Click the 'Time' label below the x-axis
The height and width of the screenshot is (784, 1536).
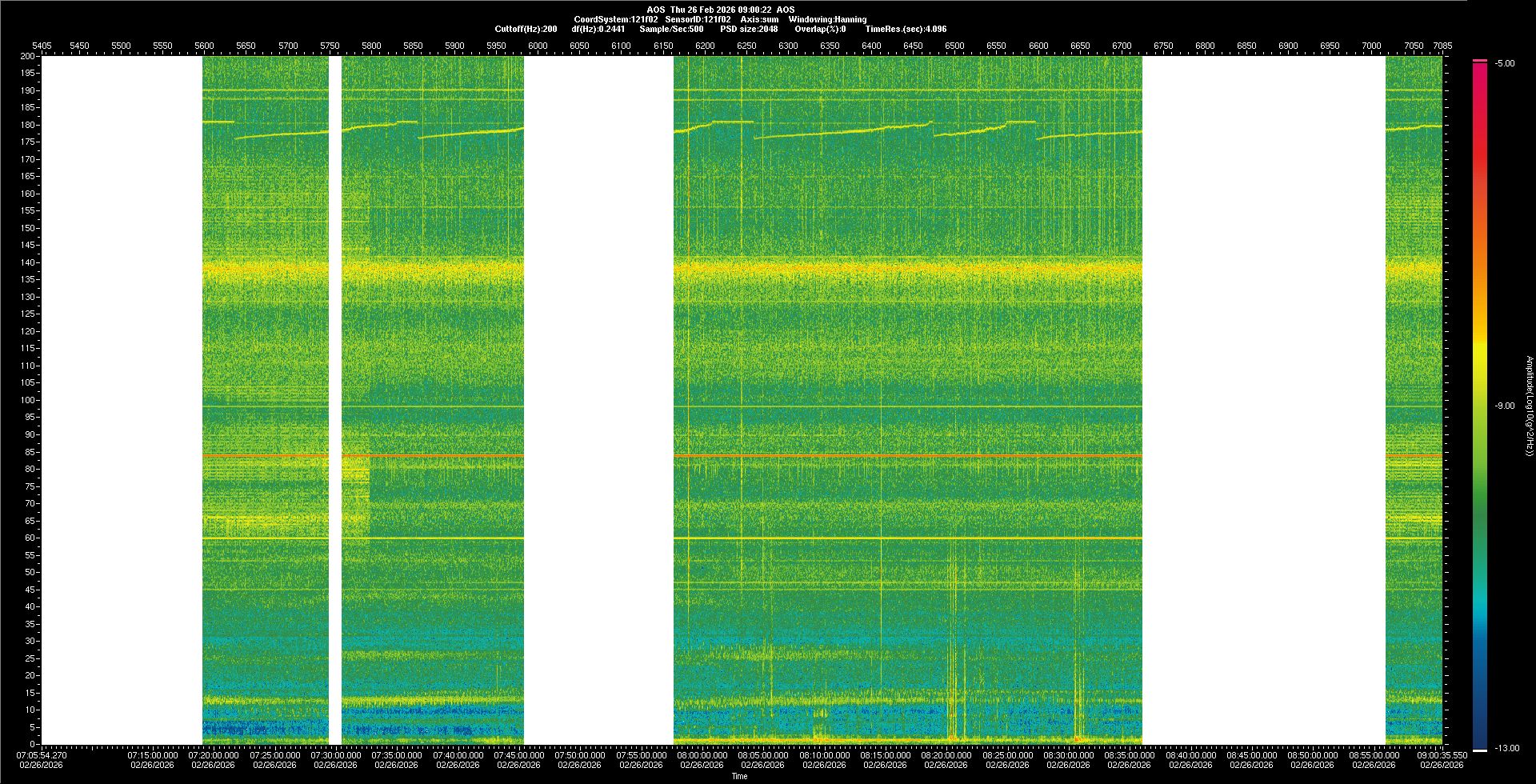[x=739, y=776]
